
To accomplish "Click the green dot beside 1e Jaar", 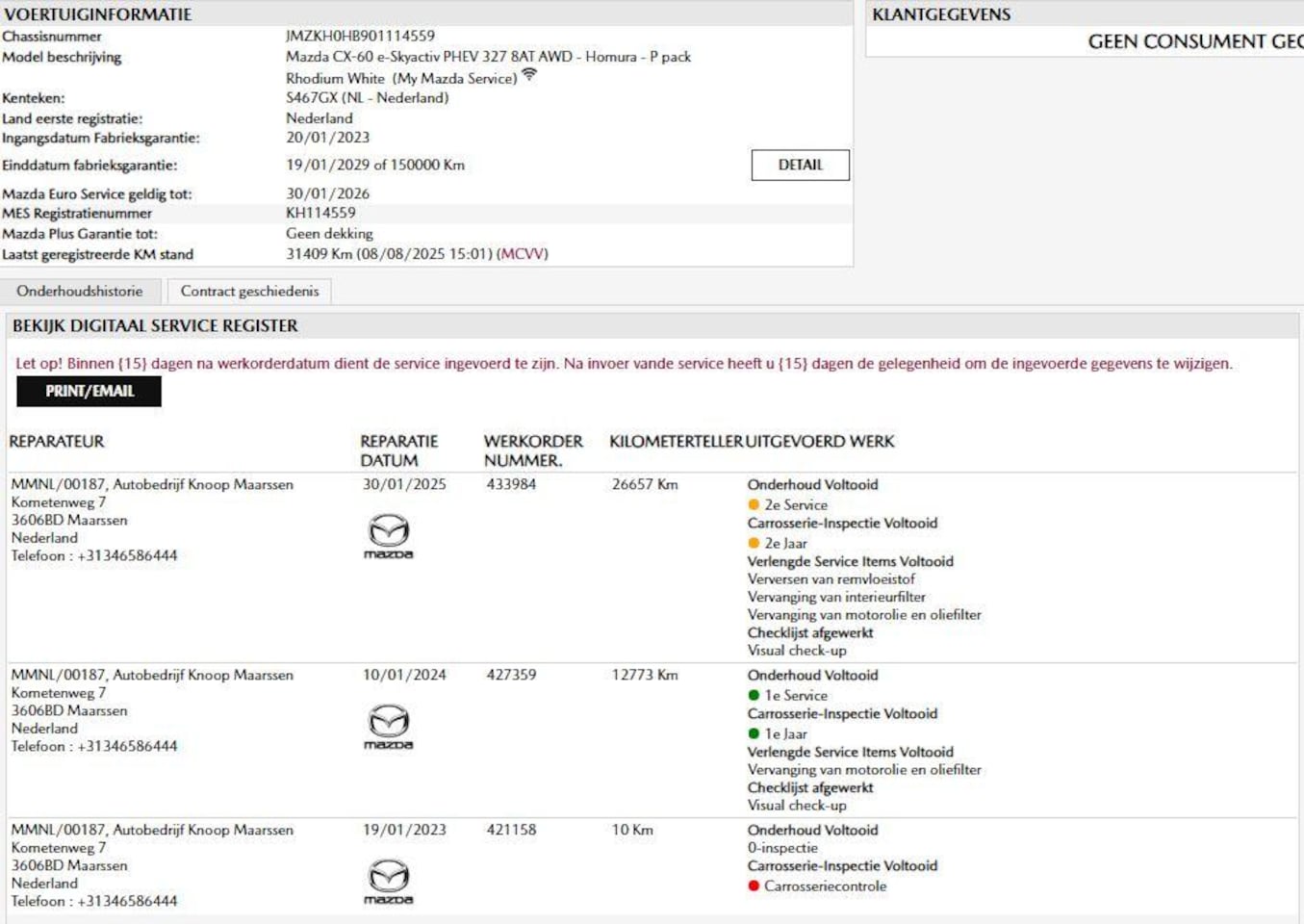I will tap(754, 733).
